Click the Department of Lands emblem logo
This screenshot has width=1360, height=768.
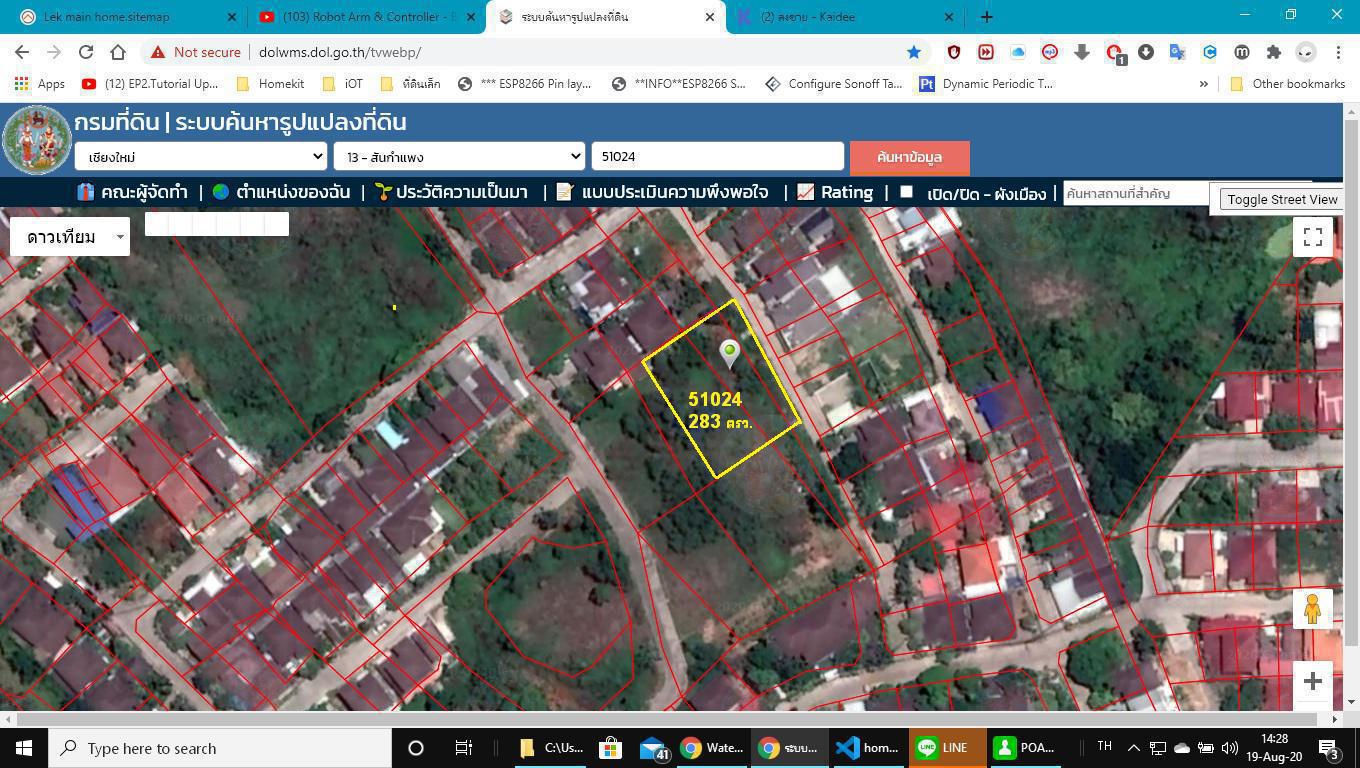(x=37, y=140)
